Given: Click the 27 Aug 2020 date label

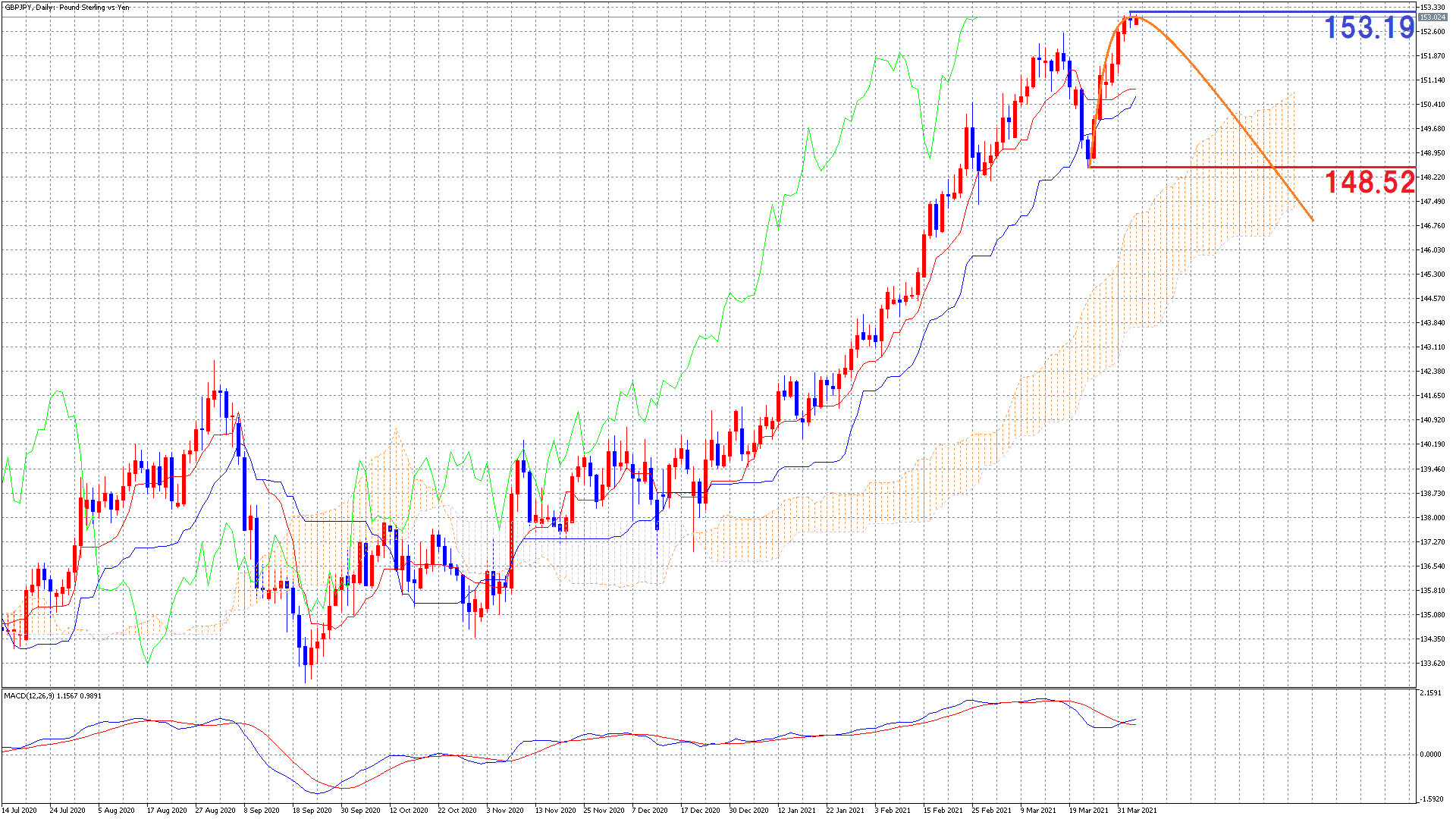Looking at the screenshot, I should (215, 811).
